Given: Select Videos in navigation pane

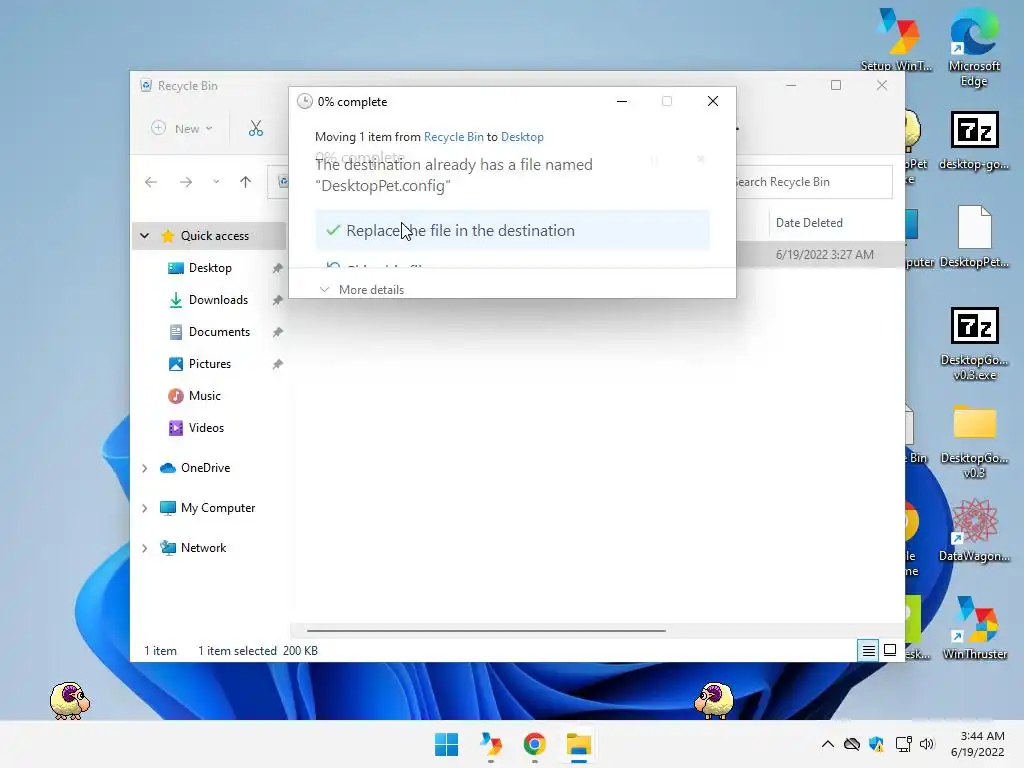Looking at the screenshot, I should 206,428.
